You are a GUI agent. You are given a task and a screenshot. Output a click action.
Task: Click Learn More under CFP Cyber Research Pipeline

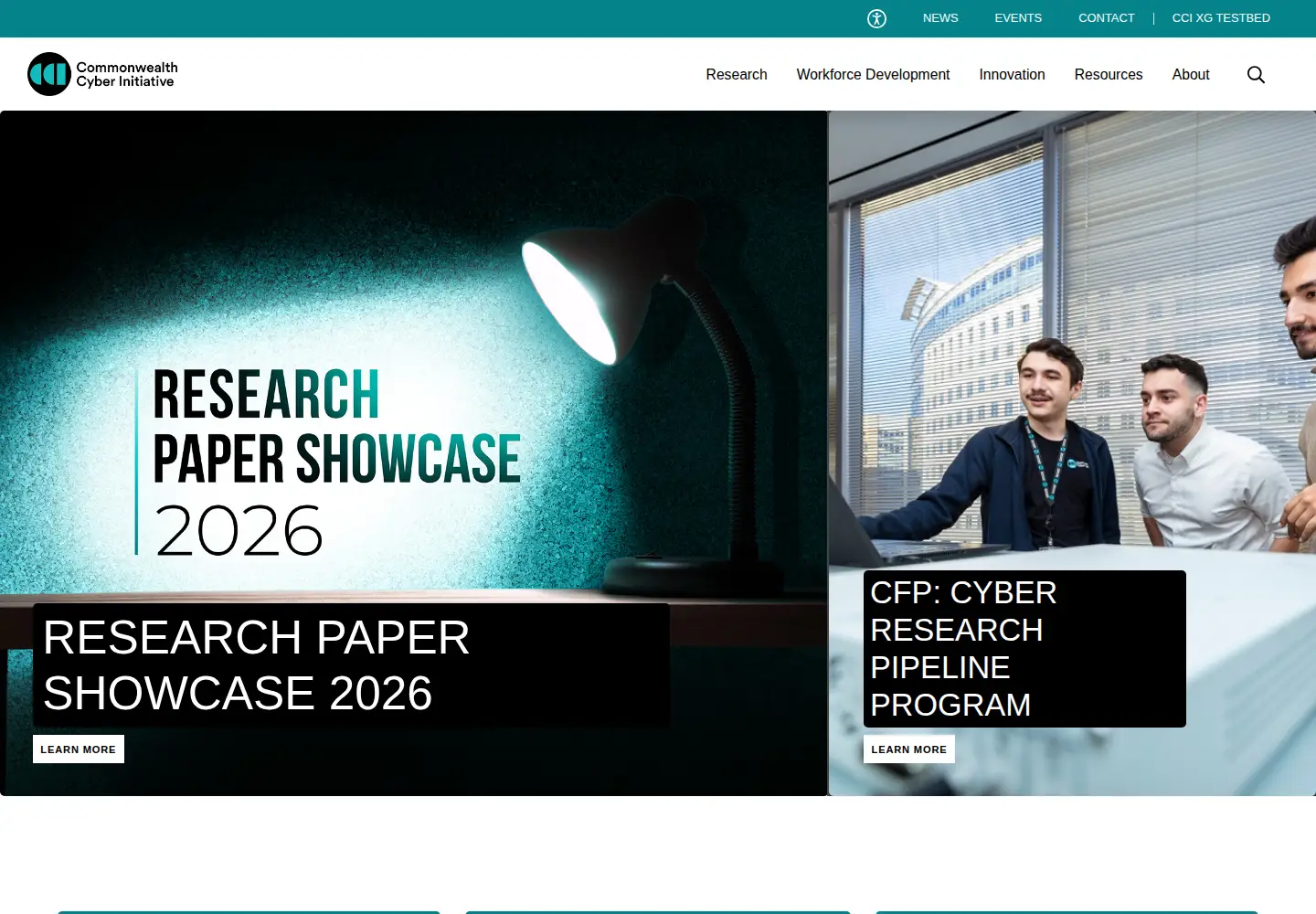[x=909, y=749]
